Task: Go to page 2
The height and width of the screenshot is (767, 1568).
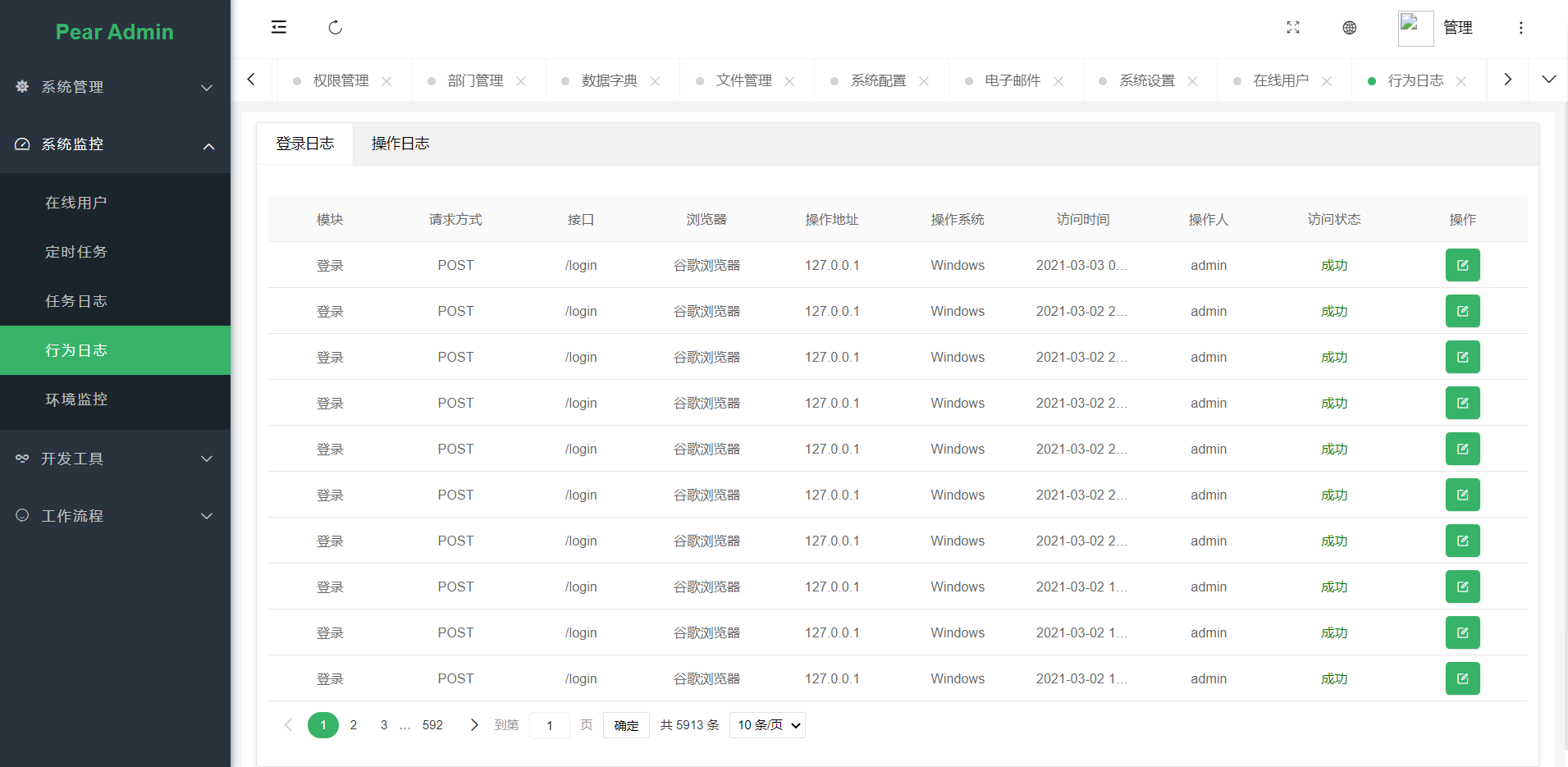Action: tap(354, 725)
